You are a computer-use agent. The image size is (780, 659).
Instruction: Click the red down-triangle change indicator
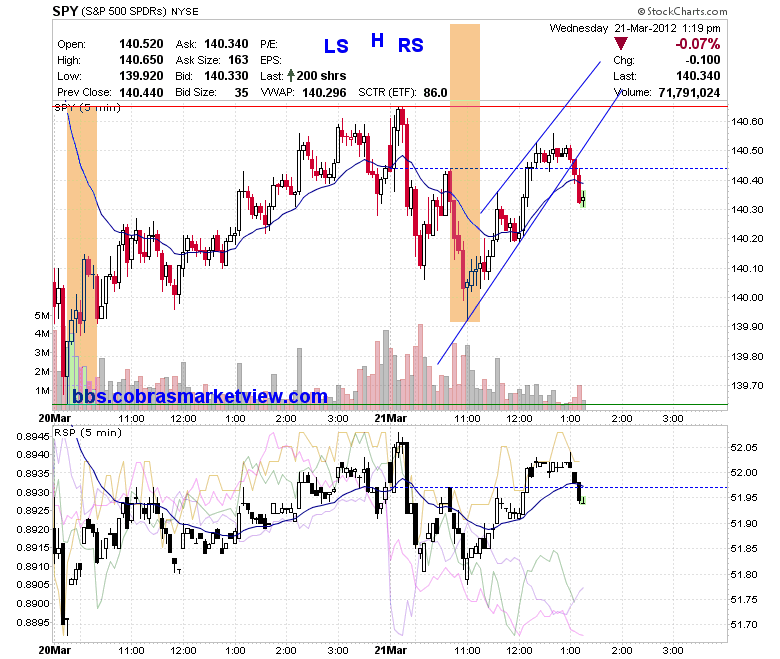click(x=620, y=44)
